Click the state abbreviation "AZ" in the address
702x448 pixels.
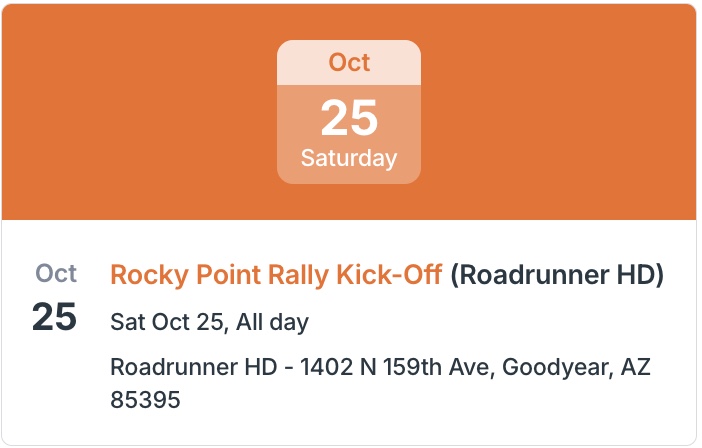click(636, 367)
